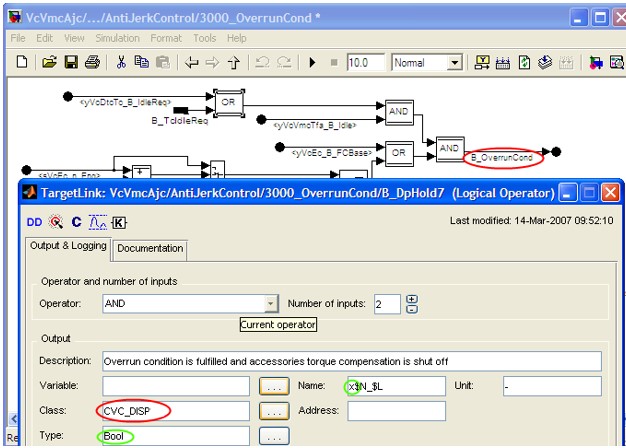Image resolution: width=626 pixels, height=448 pixels.
Task: Open the Simulation menu
Action: click(117, 38)
